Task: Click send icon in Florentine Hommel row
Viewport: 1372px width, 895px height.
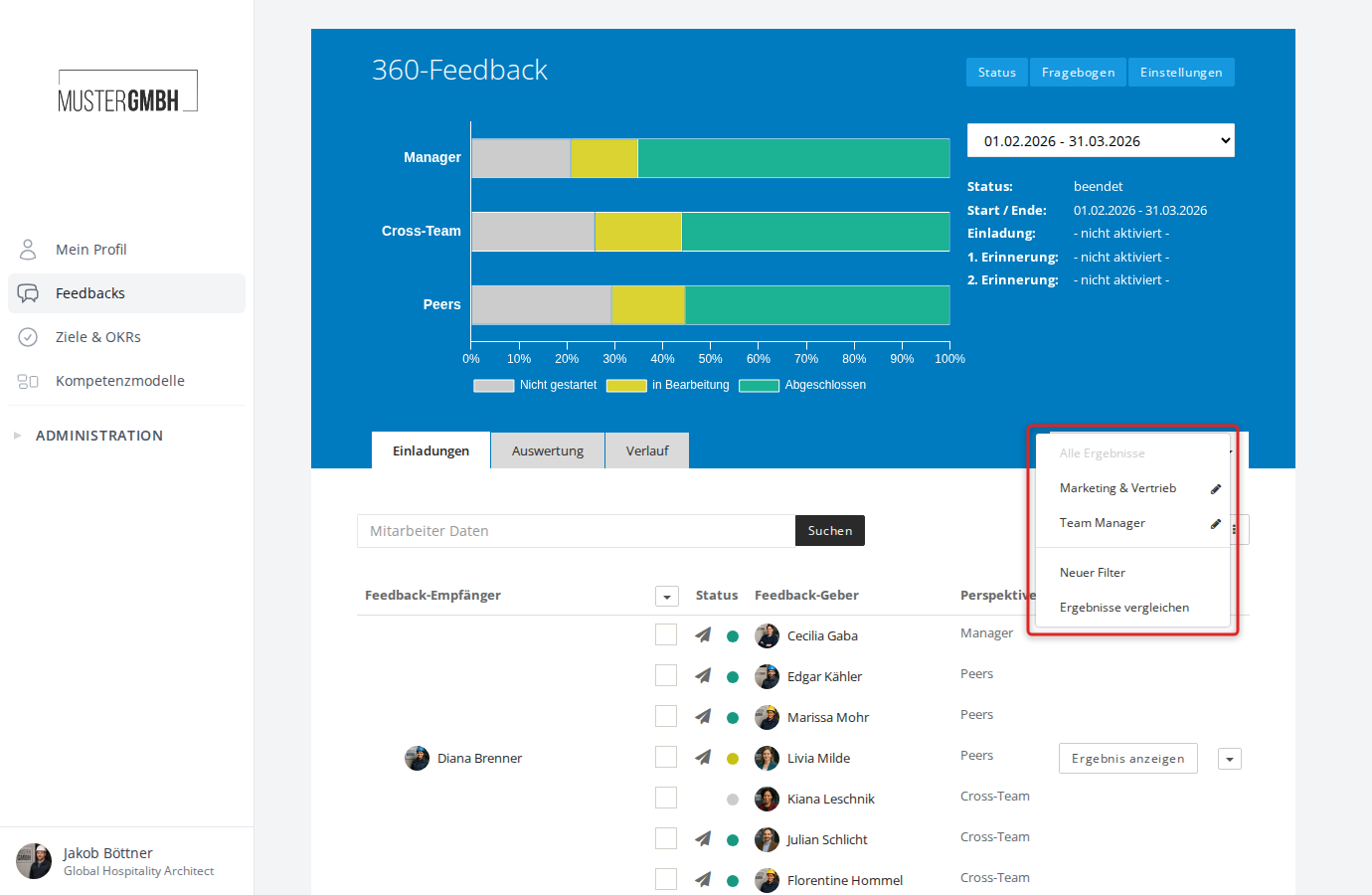Action: (x=703, y=879)
